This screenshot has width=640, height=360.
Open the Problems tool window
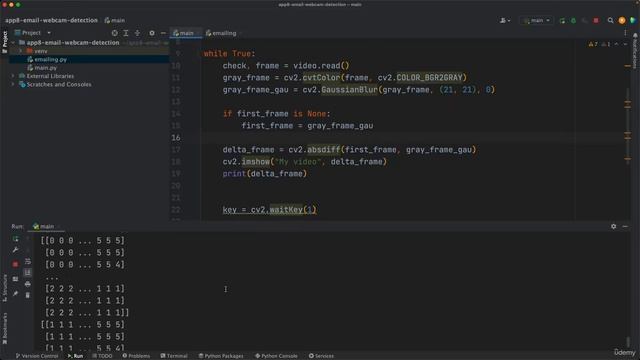136,356
